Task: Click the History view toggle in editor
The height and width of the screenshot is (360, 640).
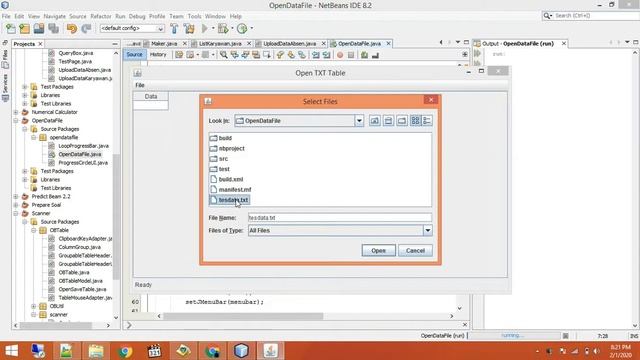Action: pos(158,54)
